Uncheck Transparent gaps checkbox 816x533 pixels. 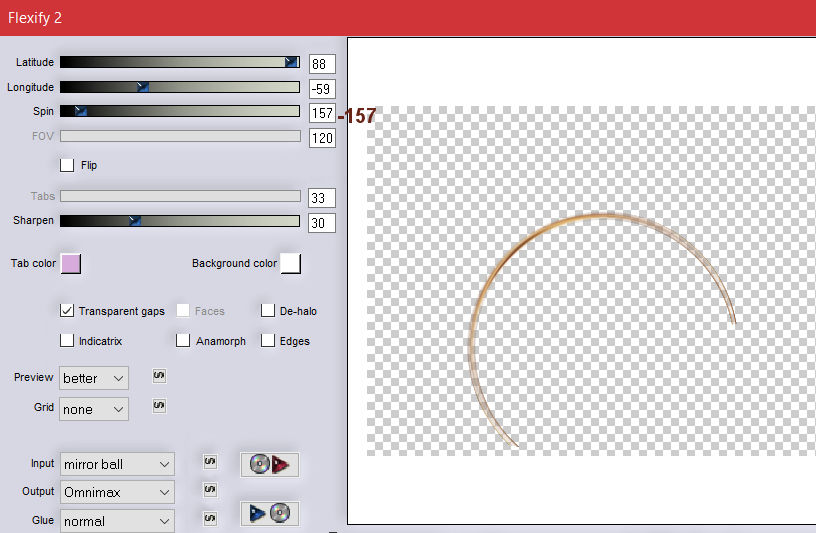[67, 311]
